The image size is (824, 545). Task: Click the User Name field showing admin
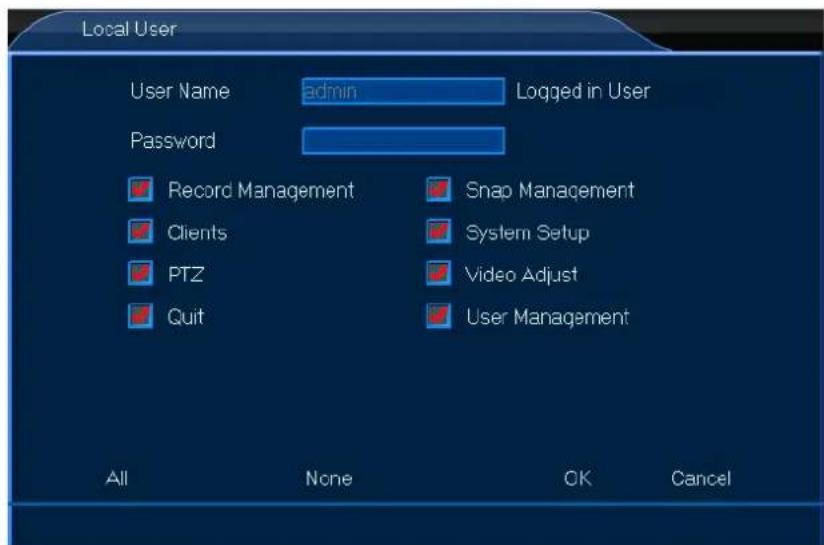coord(402,92)
